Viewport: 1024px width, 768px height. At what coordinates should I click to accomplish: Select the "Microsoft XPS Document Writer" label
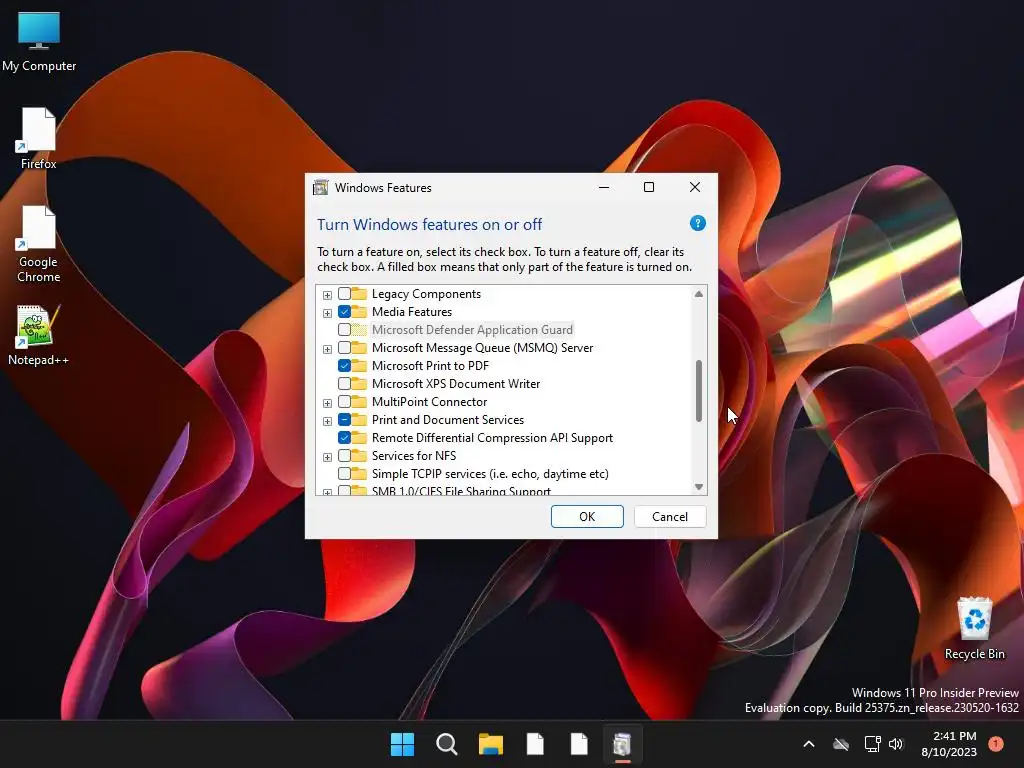tap(456, 383)
